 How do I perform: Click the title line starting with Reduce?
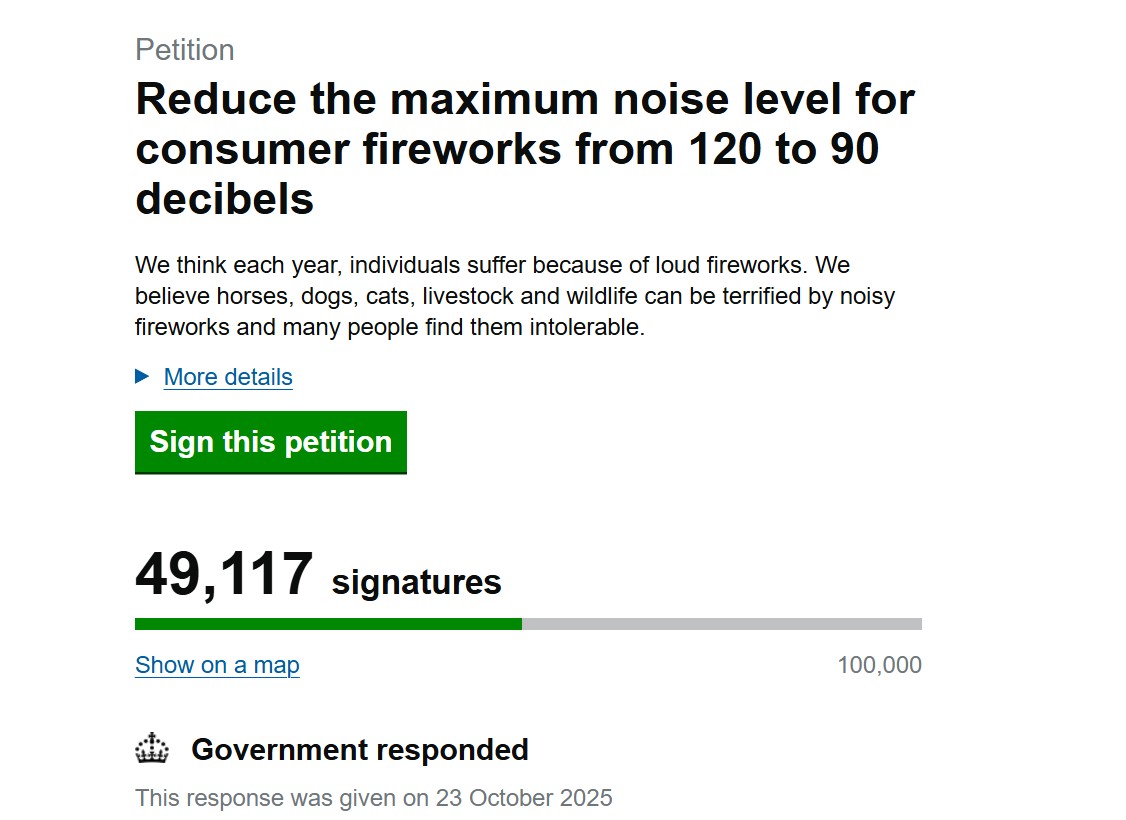pyautogui.click(x=525, y=99)
